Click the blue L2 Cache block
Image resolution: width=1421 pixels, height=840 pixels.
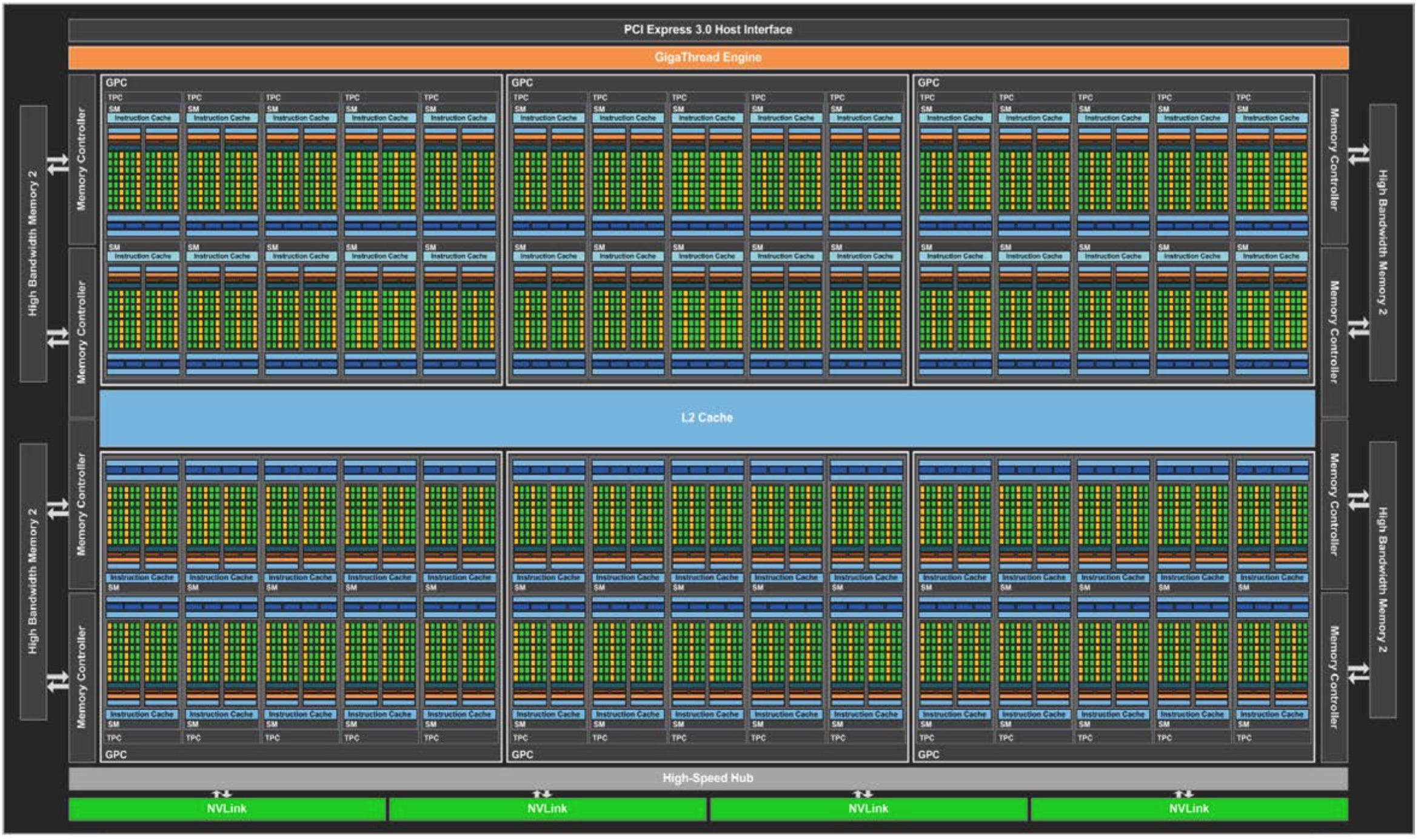click(x=707, y=418)
